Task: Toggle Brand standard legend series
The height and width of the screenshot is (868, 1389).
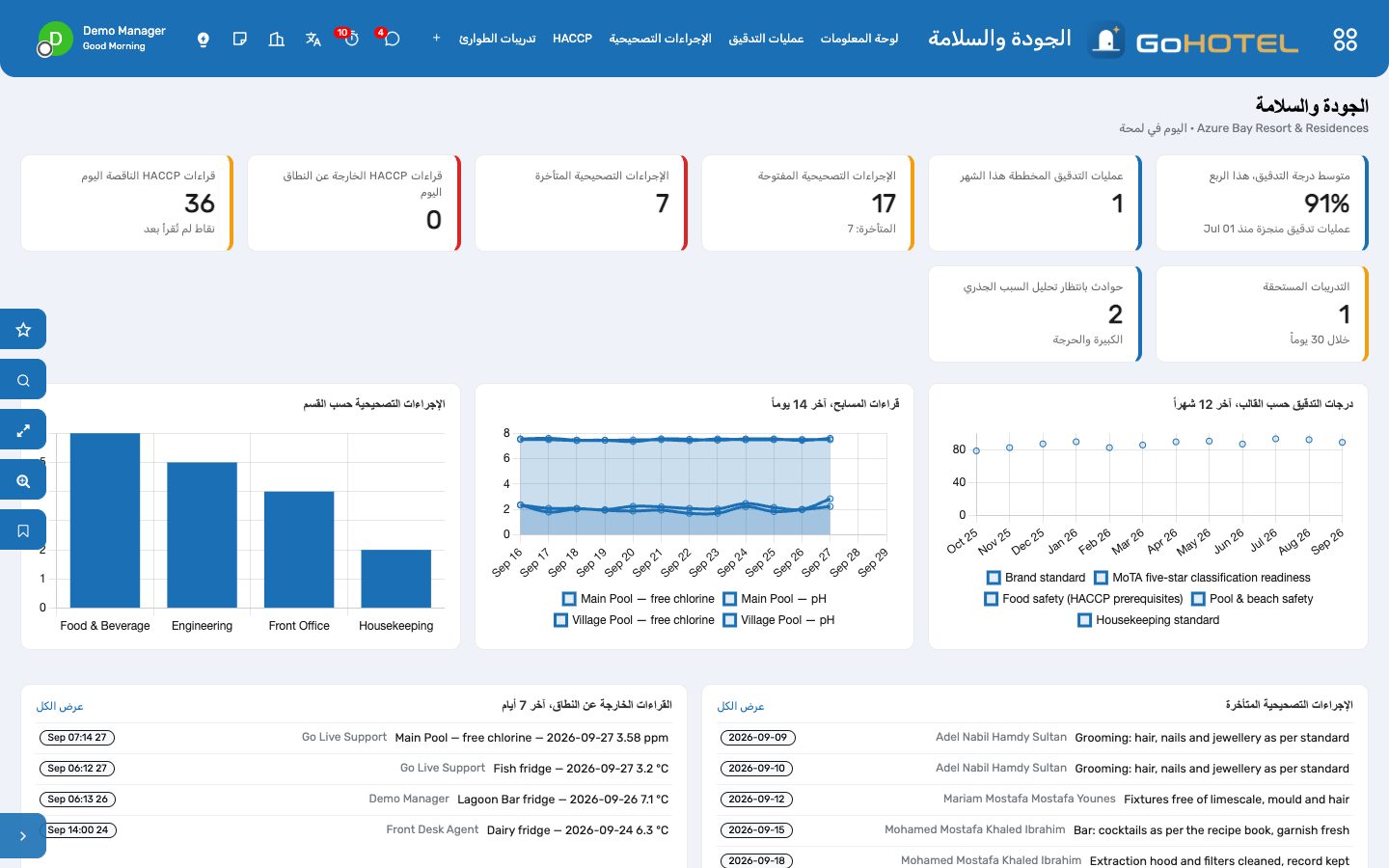Action: [1036, 578]
